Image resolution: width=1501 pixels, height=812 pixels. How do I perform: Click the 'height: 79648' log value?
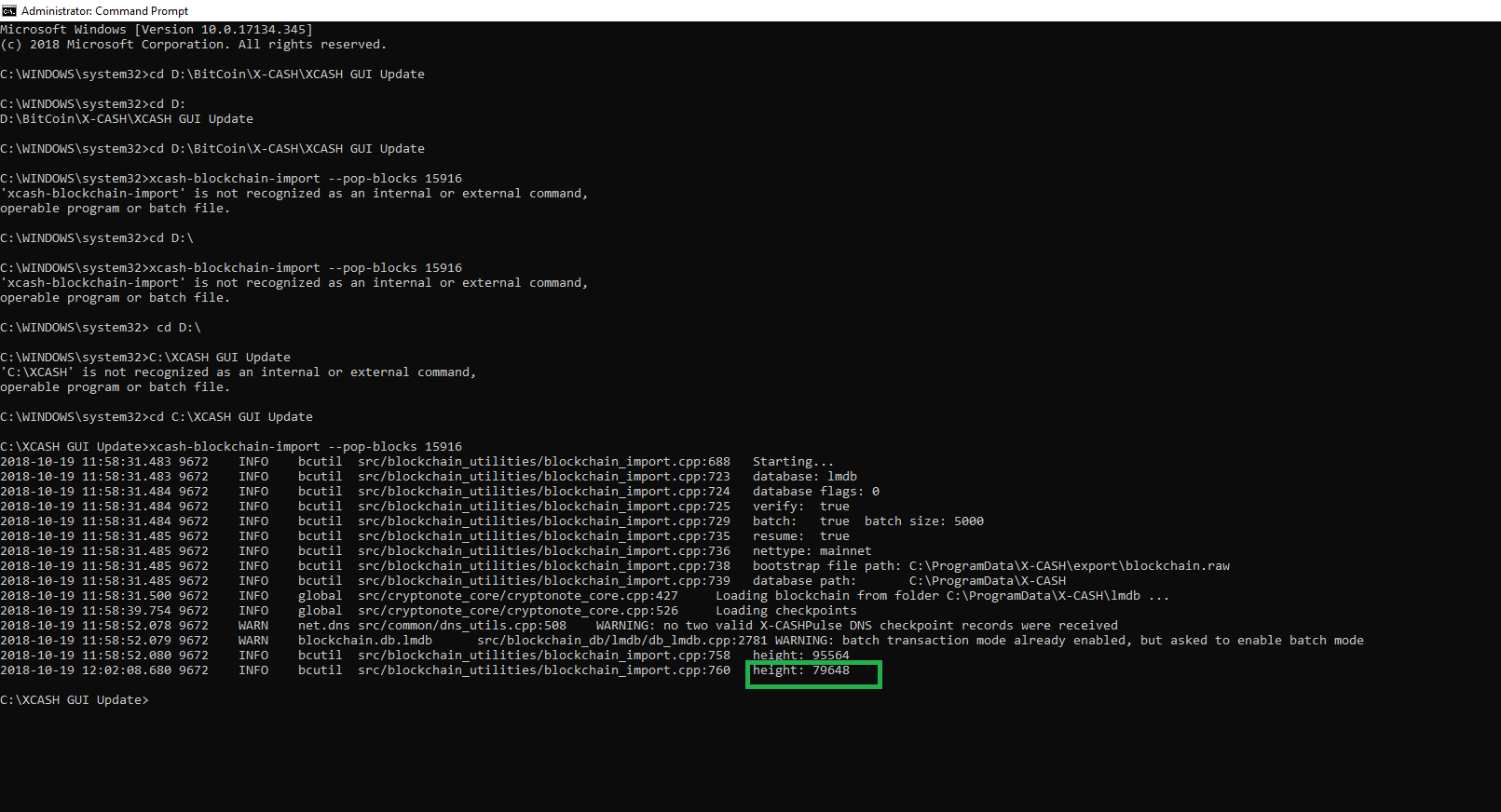point(801,670)
